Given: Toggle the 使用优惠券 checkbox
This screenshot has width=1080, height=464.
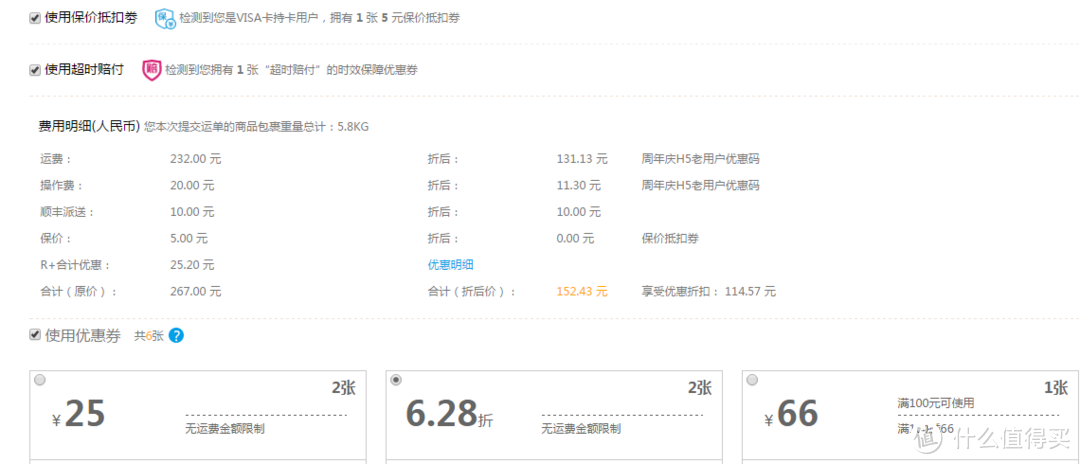Looking at the screenshot, I should click(x=34, y=335).
